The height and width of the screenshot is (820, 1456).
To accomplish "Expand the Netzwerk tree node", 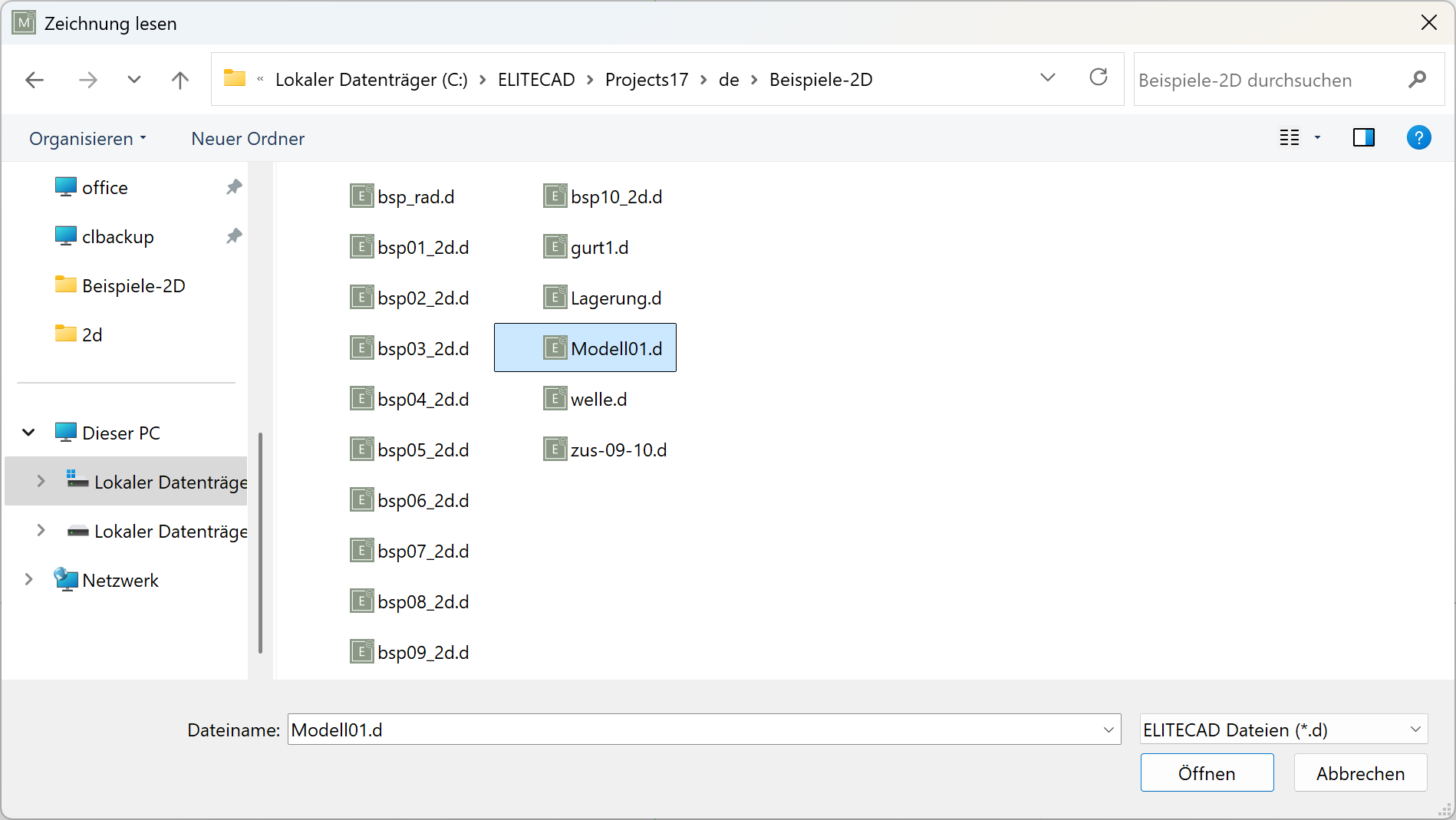I will [29, 580].
